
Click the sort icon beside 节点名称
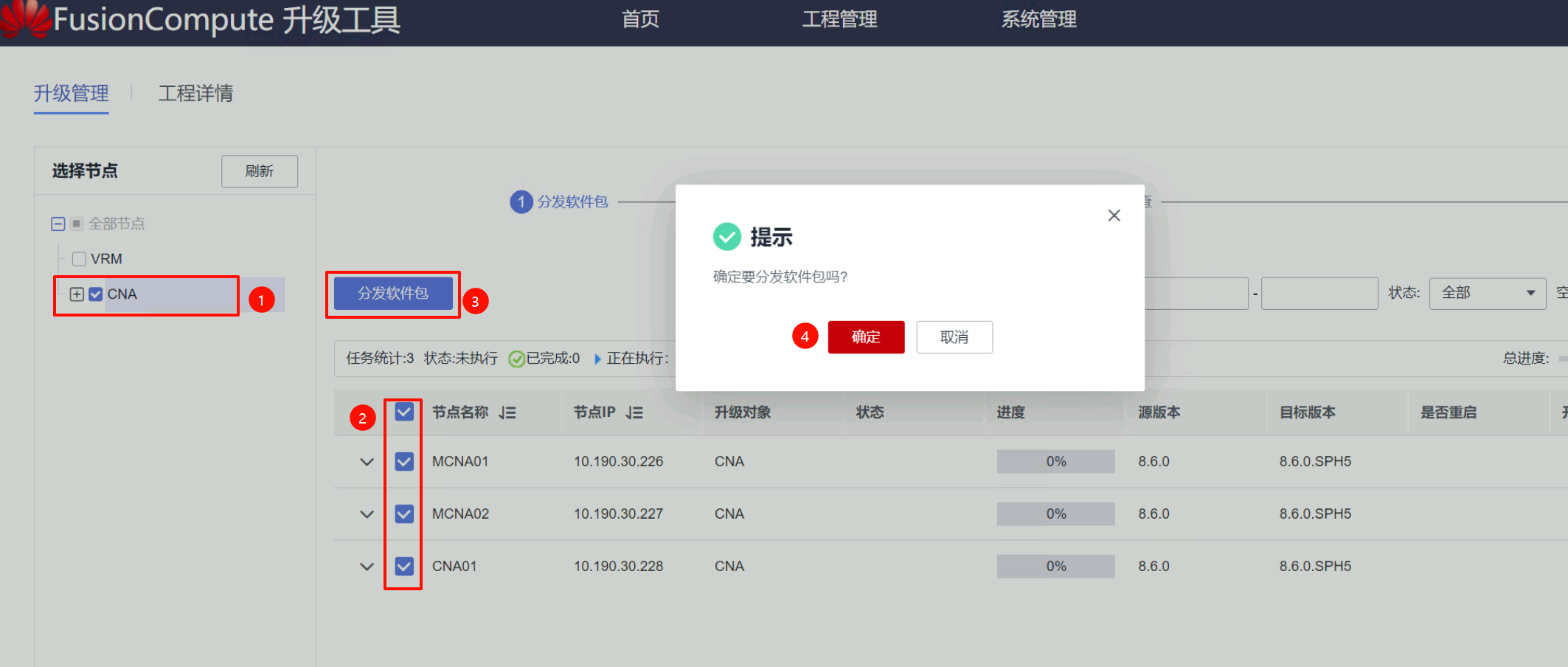pyautogui.click(x=507, y=413)
